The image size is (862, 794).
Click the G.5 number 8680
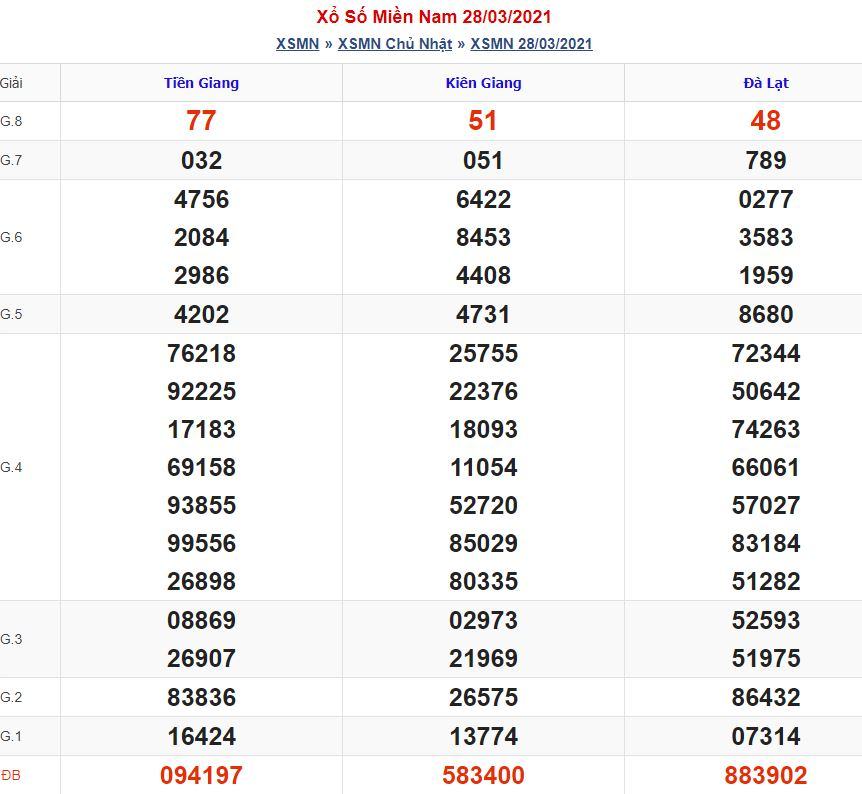(x=766, y=315)
